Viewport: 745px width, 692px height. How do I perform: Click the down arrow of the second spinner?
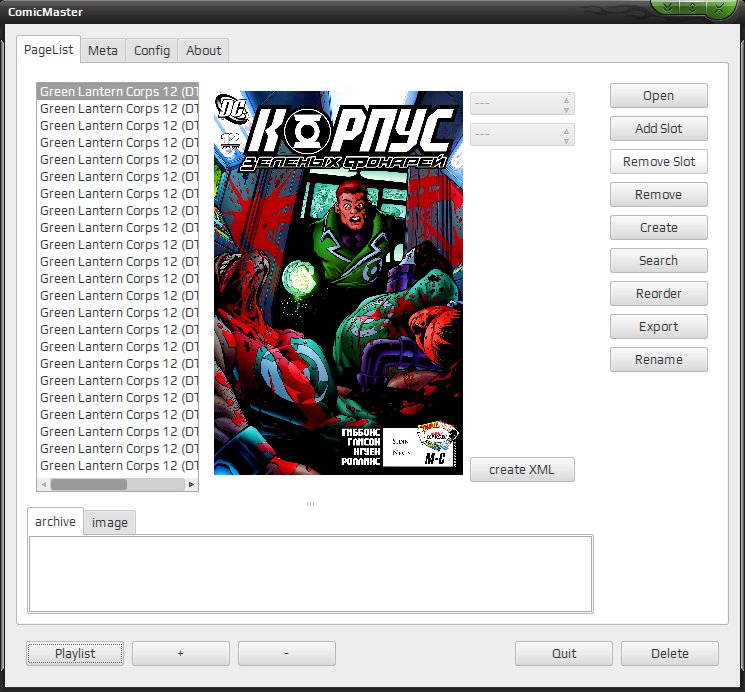[566, 141]
